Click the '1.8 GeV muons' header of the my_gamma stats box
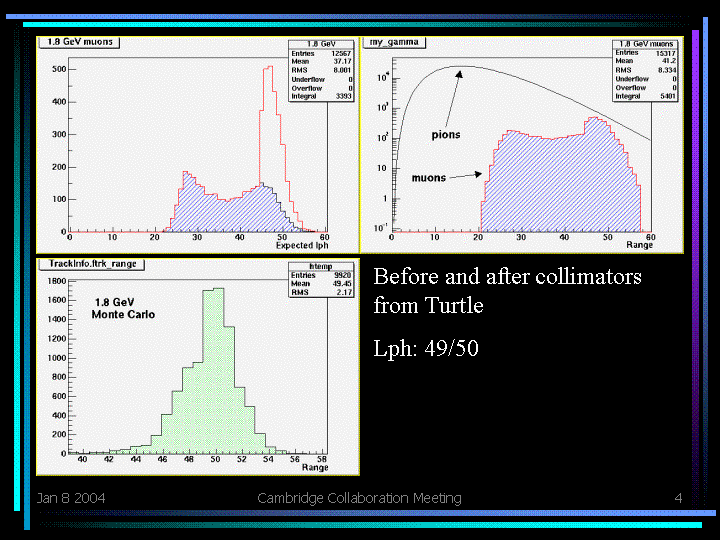 pos(646,44)
